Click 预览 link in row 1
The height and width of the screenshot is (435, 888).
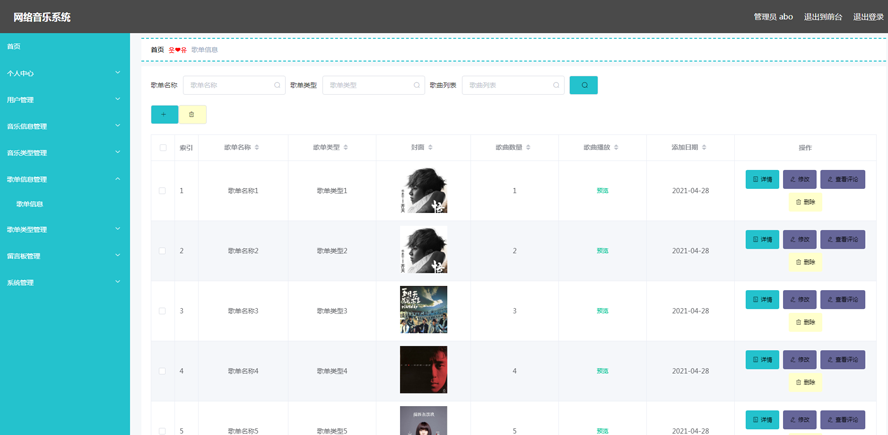coord(603,190)
